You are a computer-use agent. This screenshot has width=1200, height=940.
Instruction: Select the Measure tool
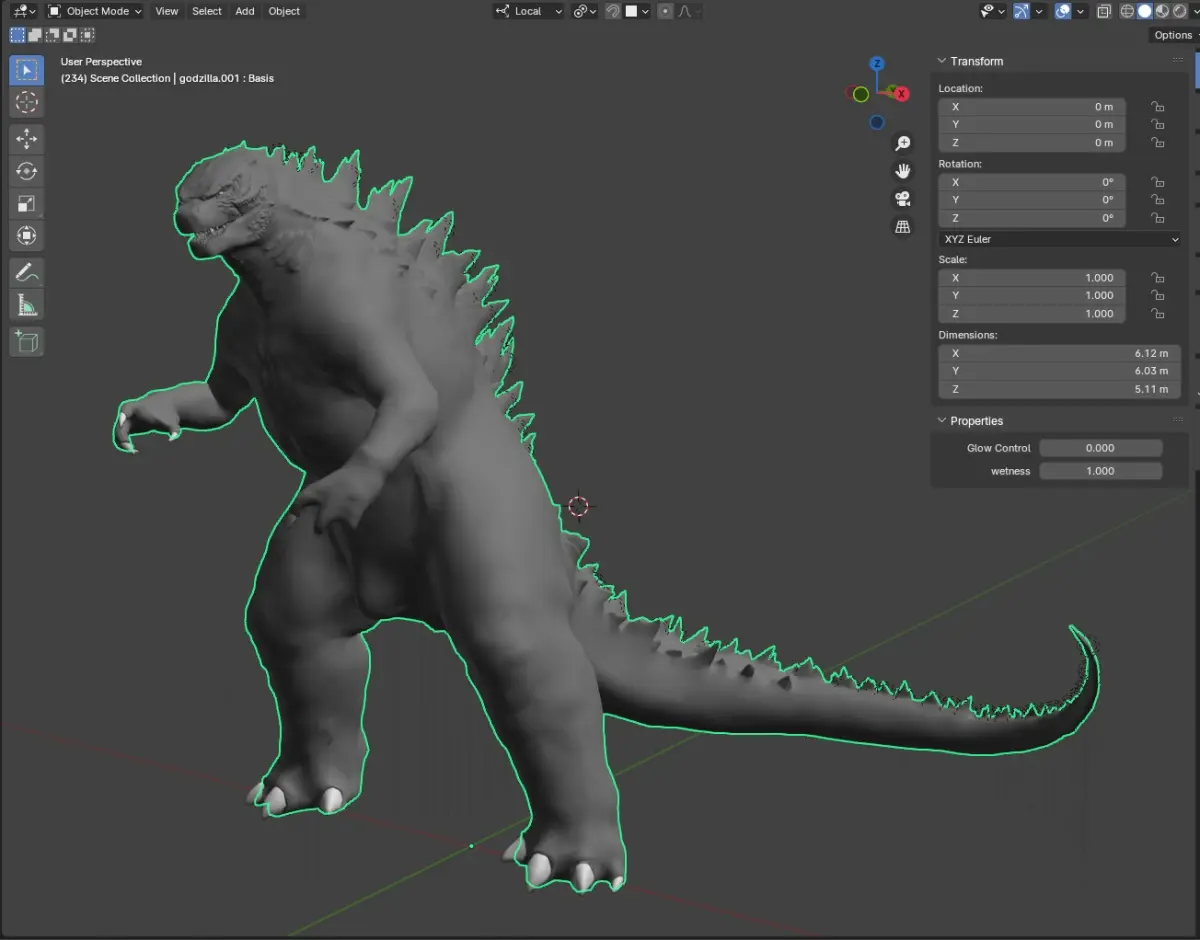[x=27, y=305]
